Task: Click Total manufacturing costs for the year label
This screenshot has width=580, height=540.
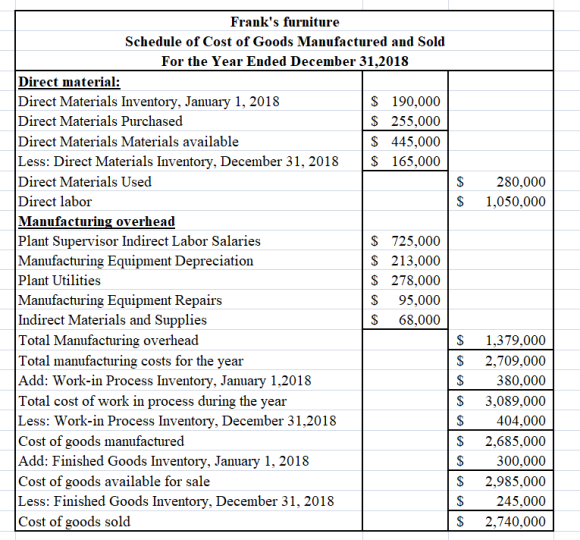Action: (131, 361)
